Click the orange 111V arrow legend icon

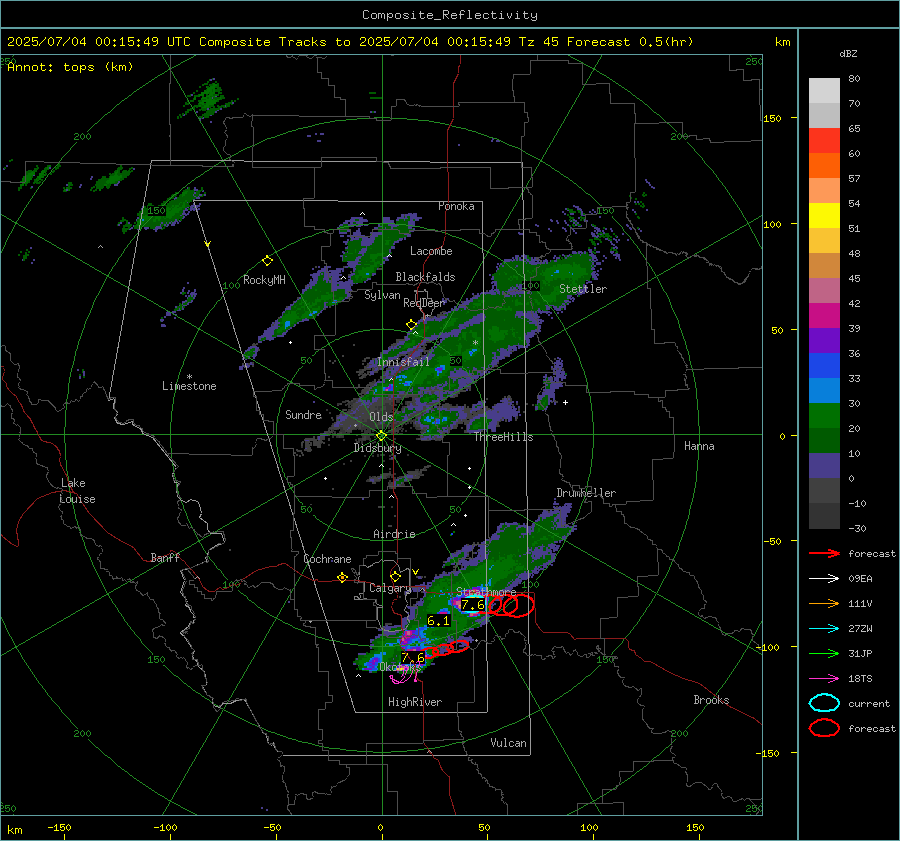click(x=824, y=603)
